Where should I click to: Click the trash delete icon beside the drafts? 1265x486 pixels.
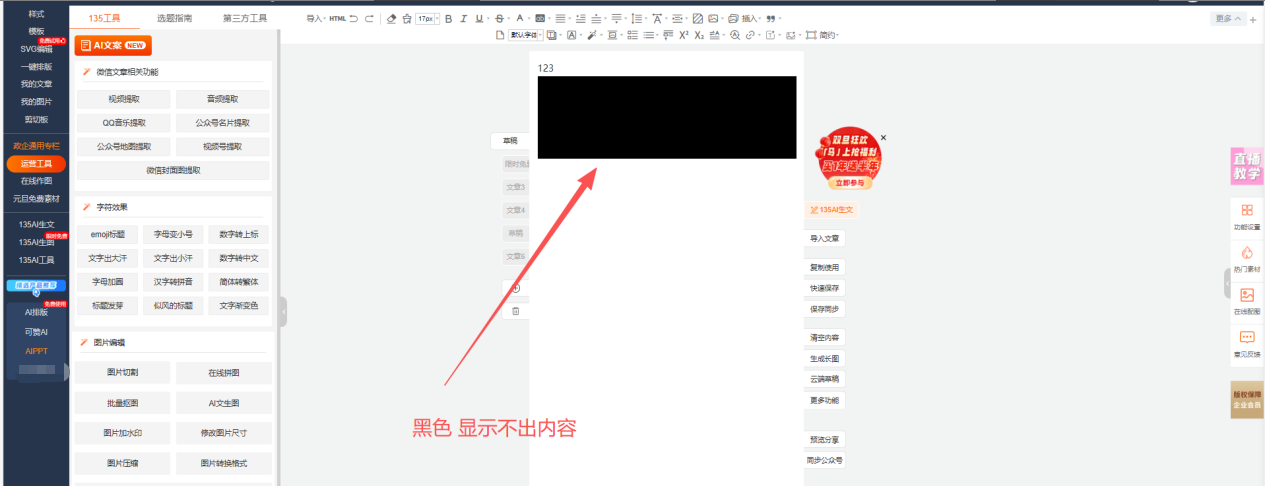(516, 311)
